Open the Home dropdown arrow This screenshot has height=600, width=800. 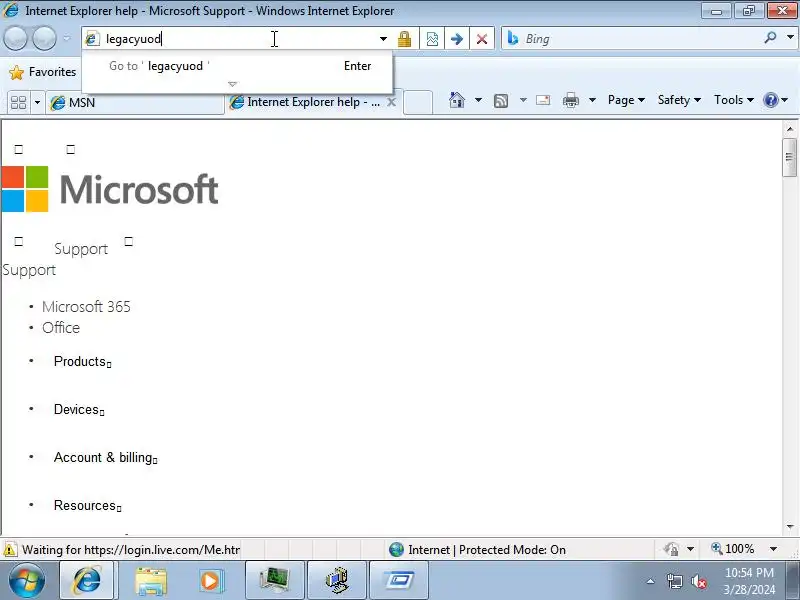[x=478, y=100]
